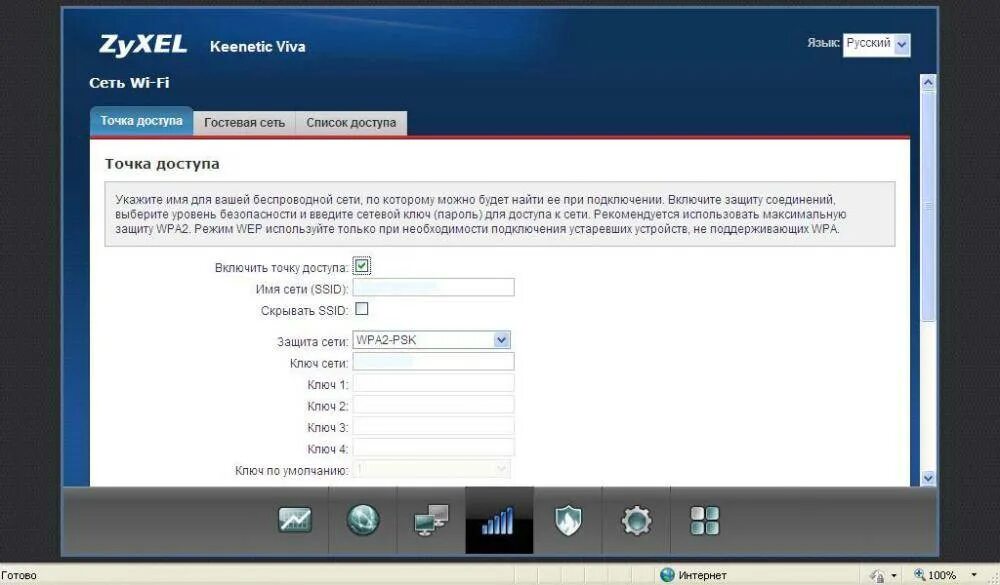This screenshot has width=1000, height=585.
Task: Click the 'Ключ сети' input field
Action: (433, 362)
